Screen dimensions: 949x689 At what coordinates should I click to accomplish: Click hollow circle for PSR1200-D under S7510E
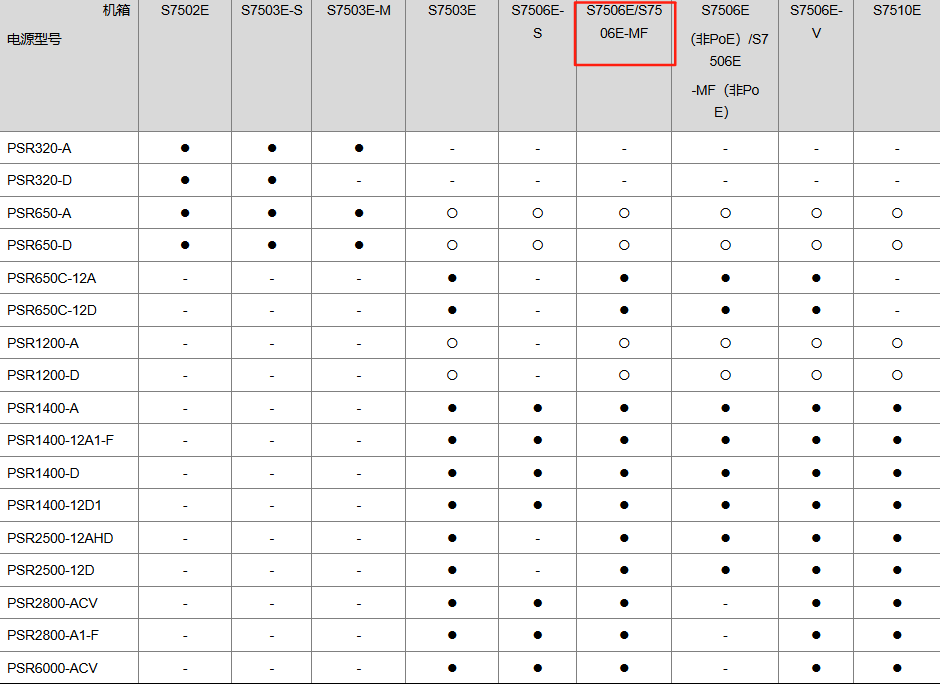pos(897,375)
